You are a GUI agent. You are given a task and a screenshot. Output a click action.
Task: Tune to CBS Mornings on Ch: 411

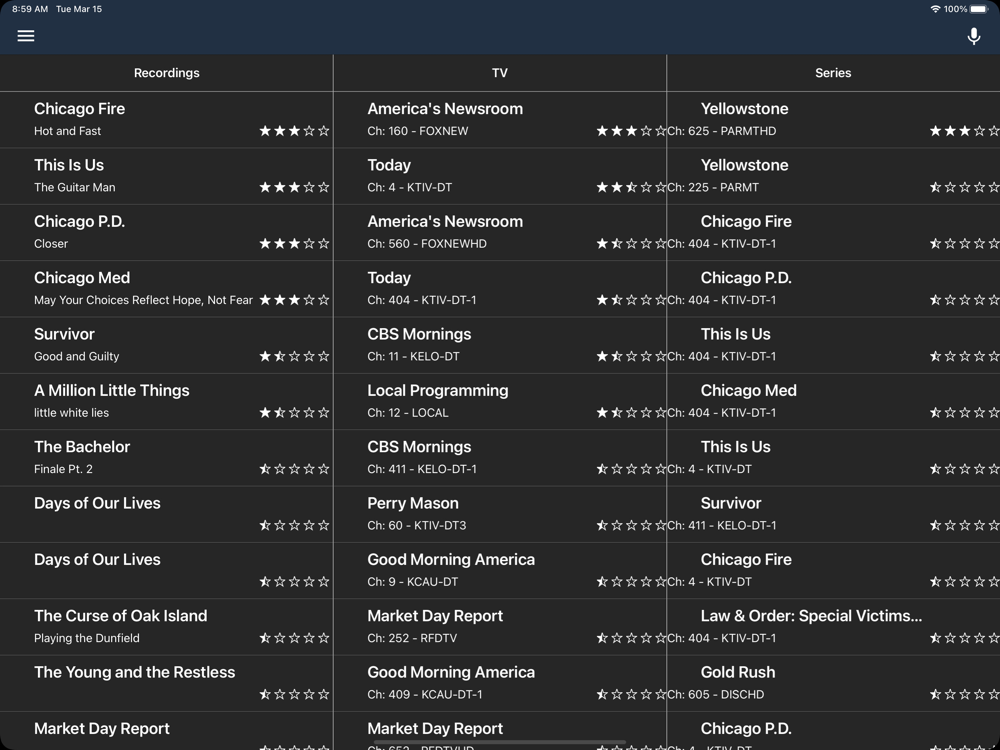(499, 457)
